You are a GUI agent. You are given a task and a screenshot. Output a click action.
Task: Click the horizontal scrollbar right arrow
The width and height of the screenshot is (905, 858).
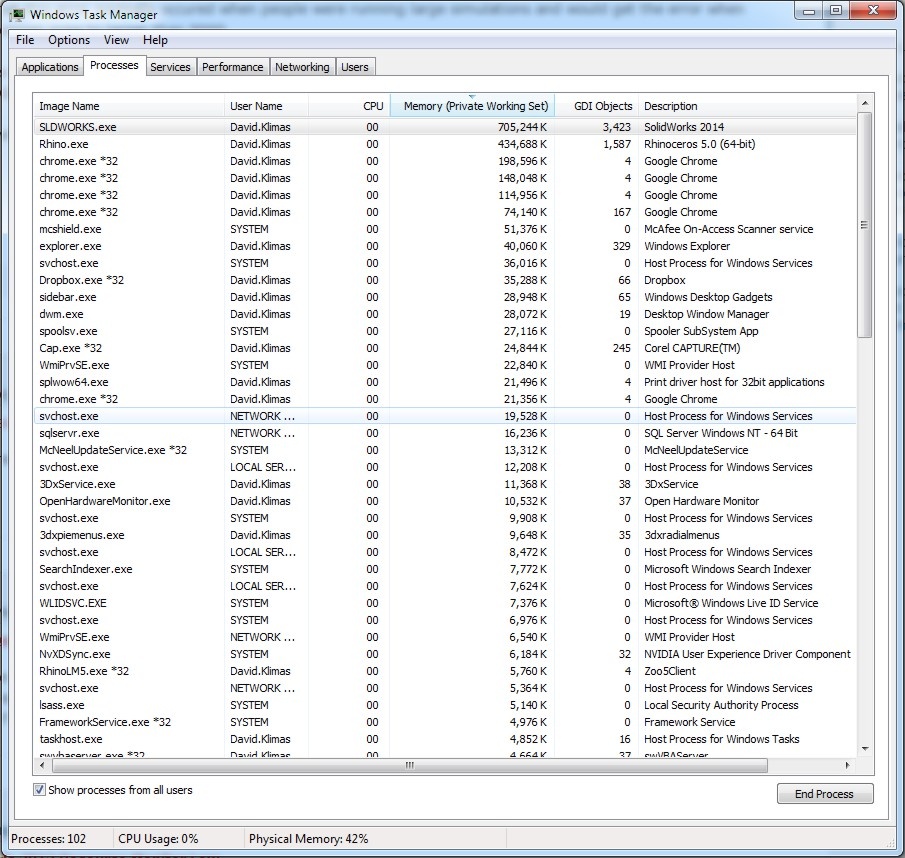tap(847, 766)
